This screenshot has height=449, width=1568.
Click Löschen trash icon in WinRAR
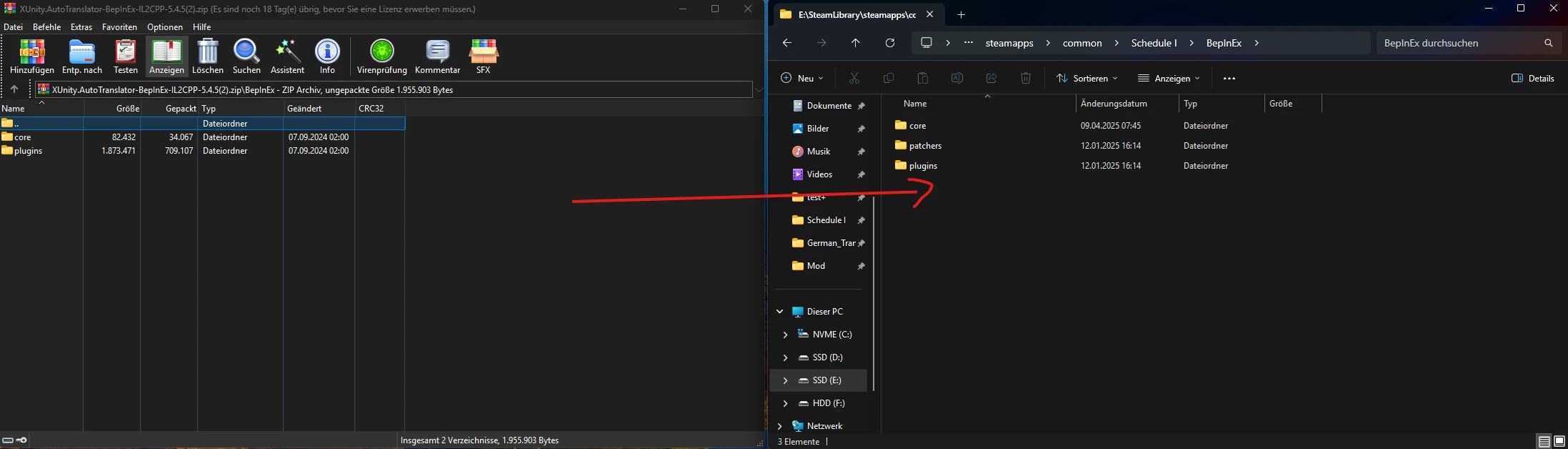coord(208,56)
